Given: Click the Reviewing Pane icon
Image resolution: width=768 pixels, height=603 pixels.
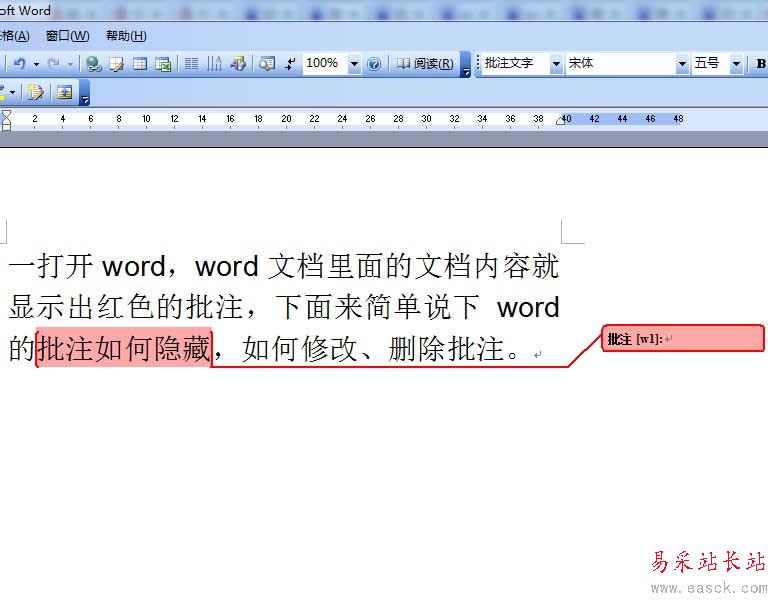Looking at the screenshot, I should [x=65, y=92].
